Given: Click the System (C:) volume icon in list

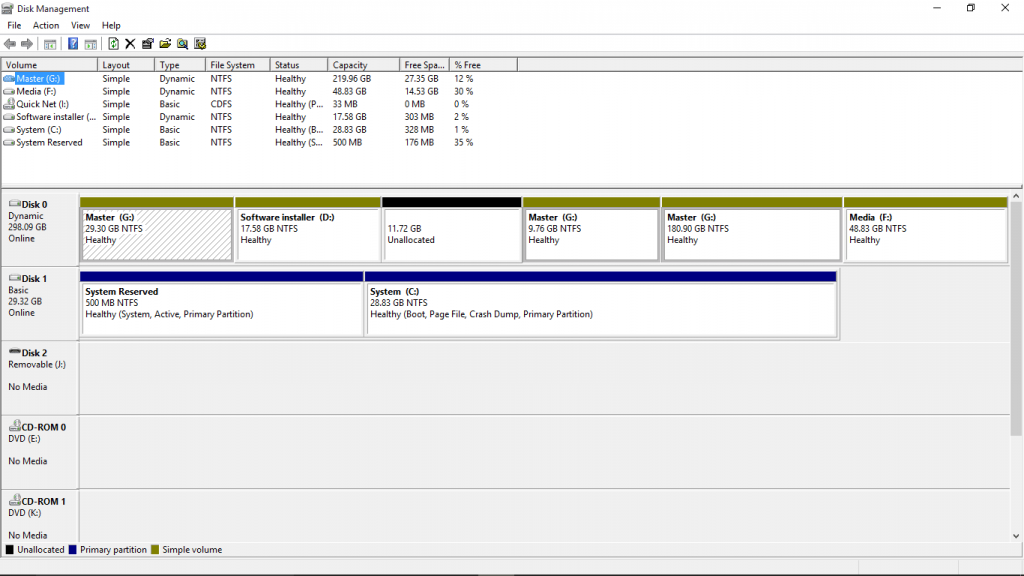Looking at the screenshot, I should point(9,130).
